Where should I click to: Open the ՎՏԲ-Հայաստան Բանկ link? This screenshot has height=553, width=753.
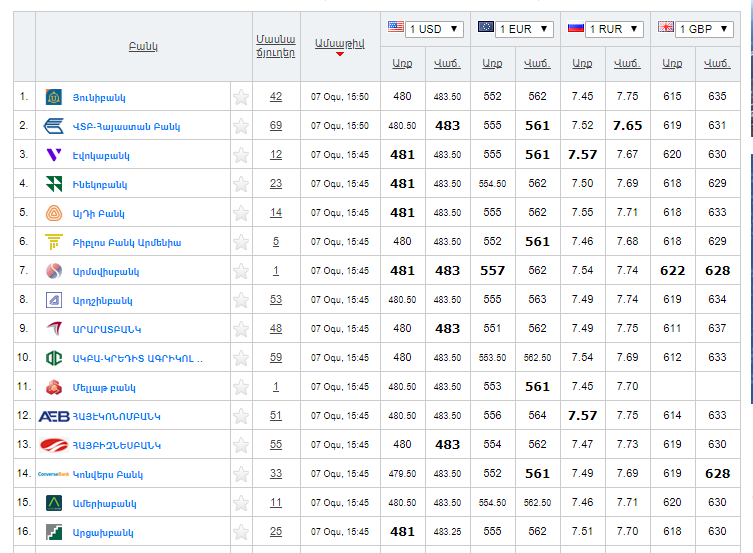pos(126,127)
